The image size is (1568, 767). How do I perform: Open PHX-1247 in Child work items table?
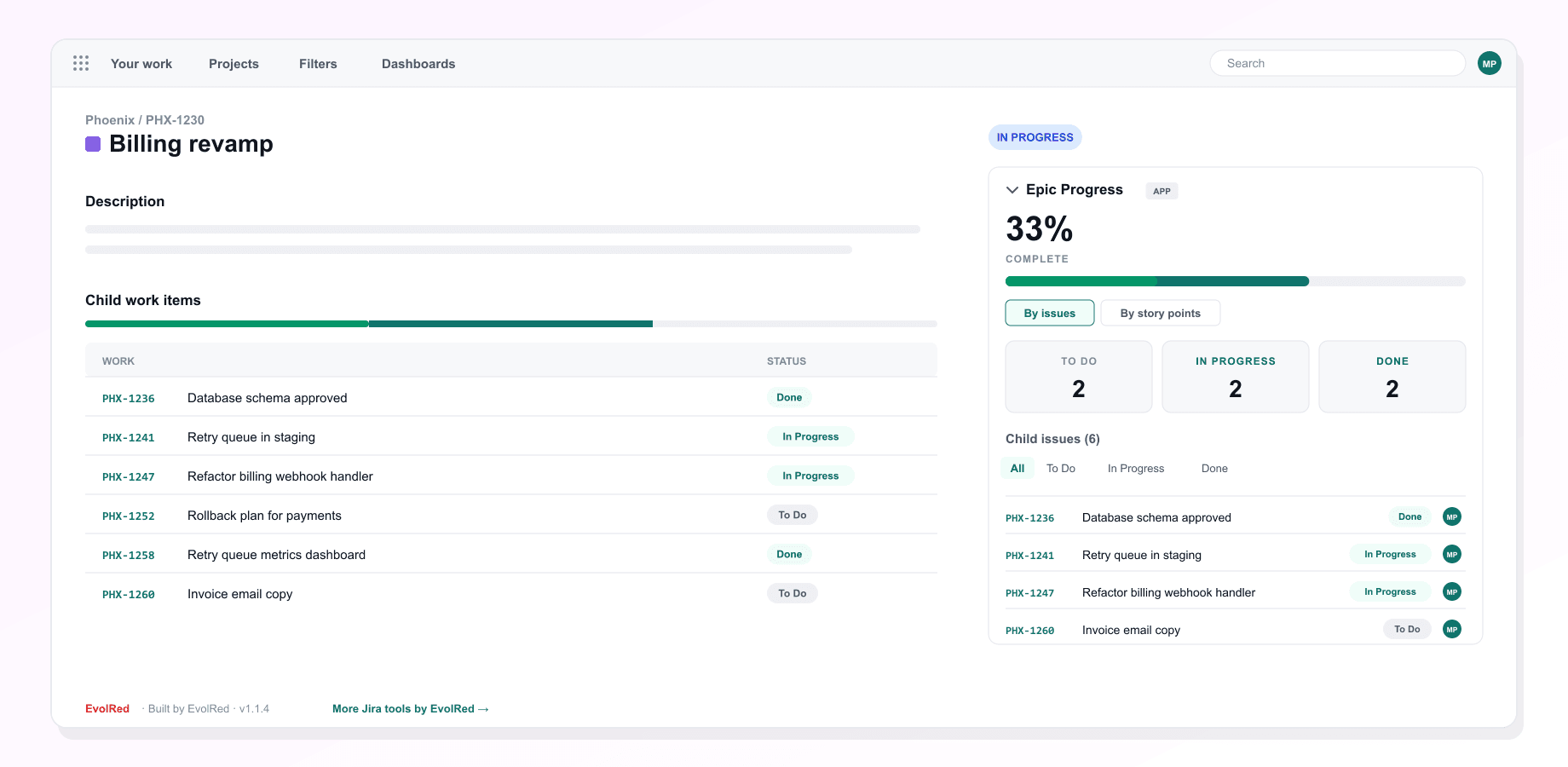point(129,476)
